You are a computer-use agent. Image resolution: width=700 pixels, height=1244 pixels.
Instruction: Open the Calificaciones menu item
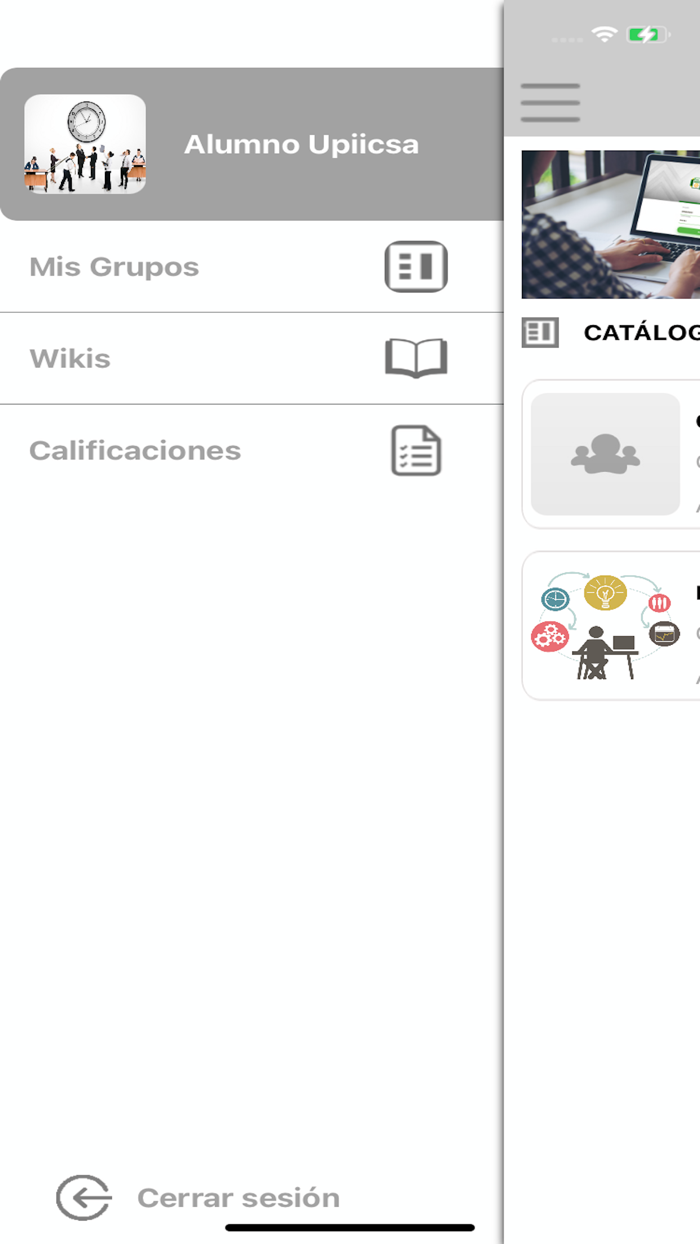click(251, 450)
